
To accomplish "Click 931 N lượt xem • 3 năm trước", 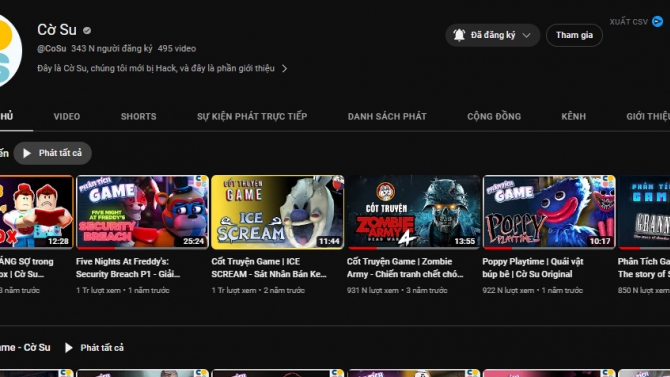I will pyautogui.click(x=397, y=290).
